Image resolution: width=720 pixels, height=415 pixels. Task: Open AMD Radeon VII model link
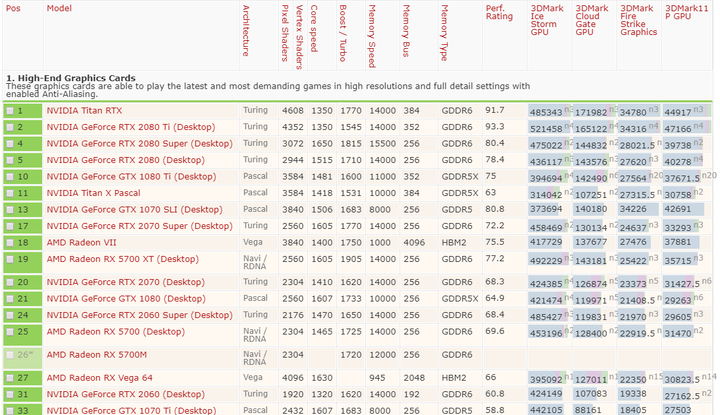click(x=81, y=243)
